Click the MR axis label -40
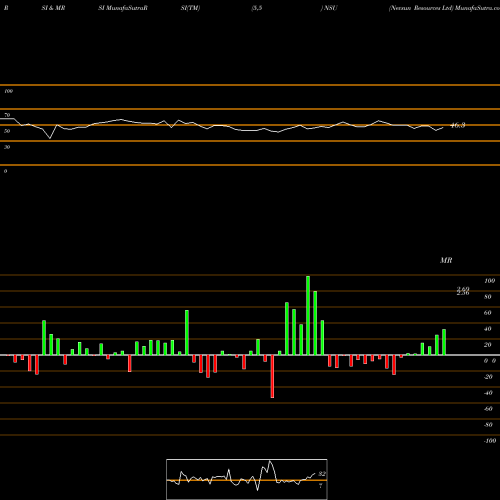This screenshot has width=500, height=500. tap(488, 393)
